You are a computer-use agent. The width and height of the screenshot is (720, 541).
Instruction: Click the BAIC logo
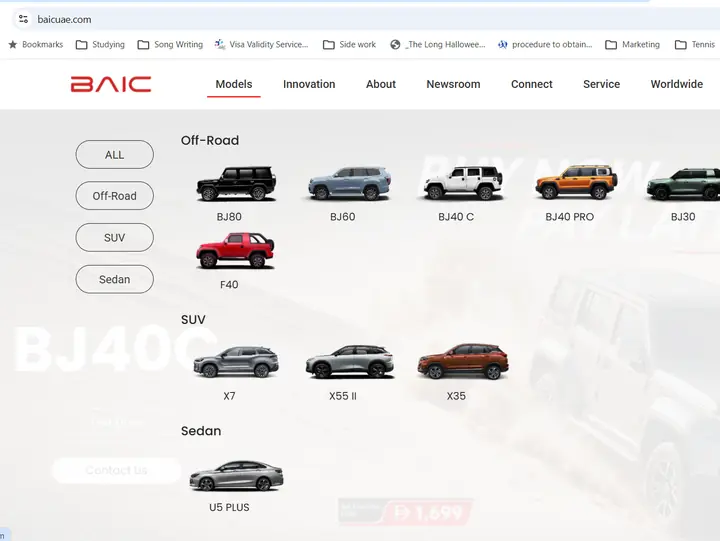[x=111, y=84]
